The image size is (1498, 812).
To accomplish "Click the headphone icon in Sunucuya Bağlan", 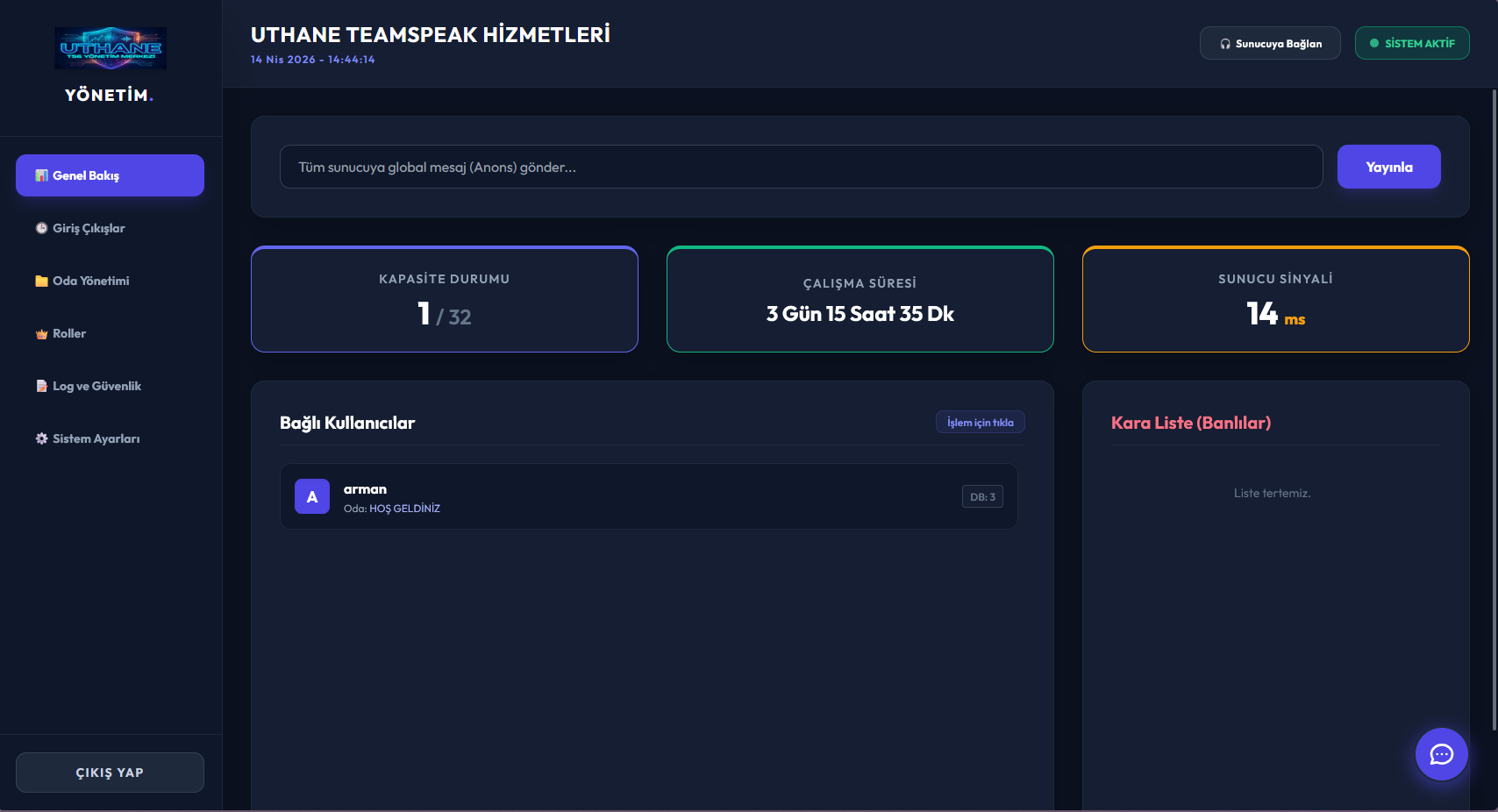I will pos(1225,44).
